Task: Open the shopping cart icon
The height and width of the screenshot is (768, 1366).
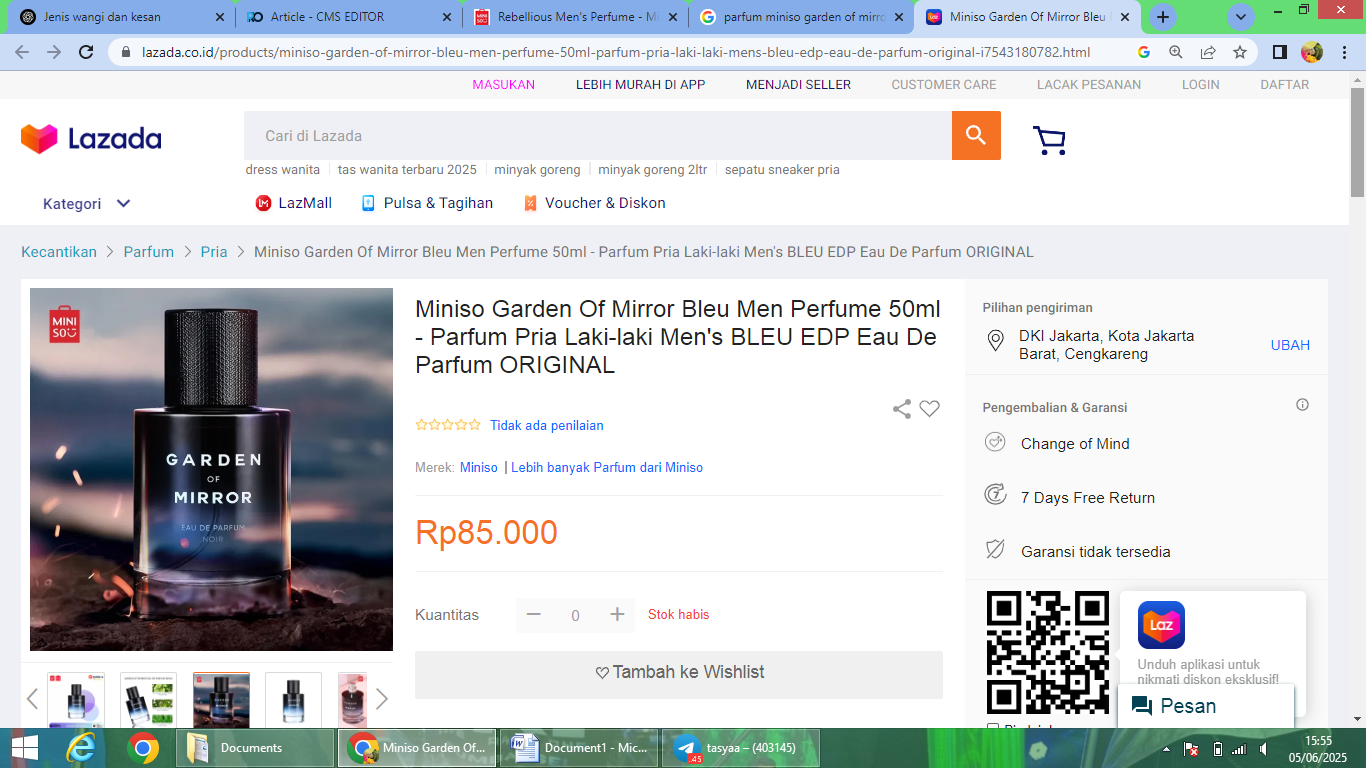Action: (x=1049, y=140)
